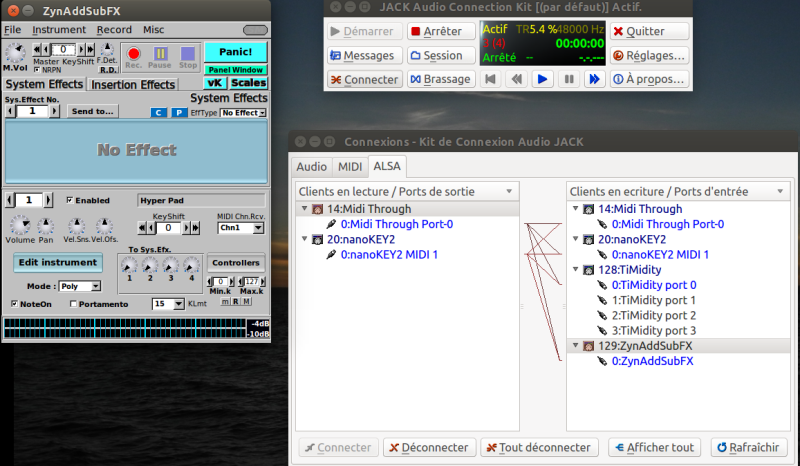800x466 pixels.
Task: Click the Edit instrument button
Action: point(58,262)
